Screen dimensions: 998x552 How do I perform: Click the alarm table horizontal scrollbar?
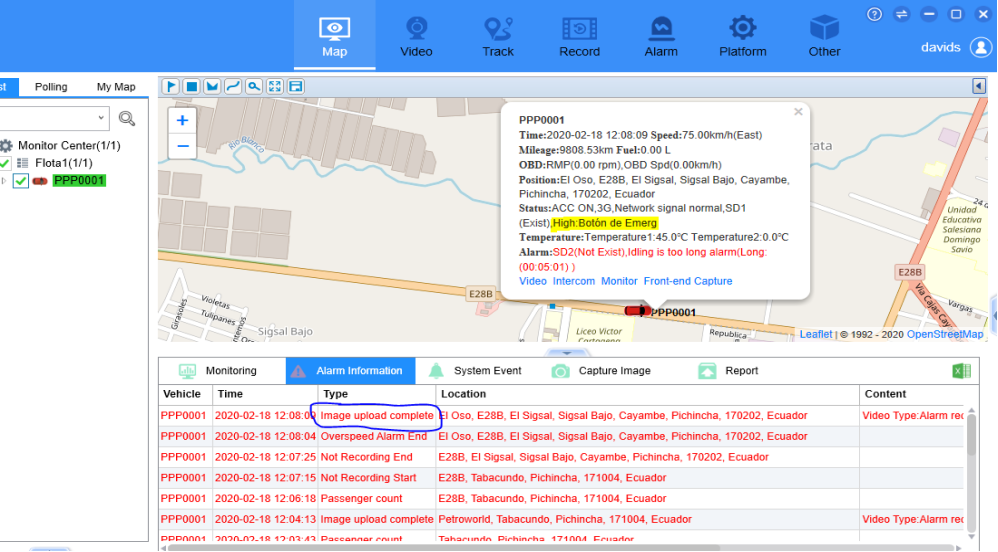[444, 547]
